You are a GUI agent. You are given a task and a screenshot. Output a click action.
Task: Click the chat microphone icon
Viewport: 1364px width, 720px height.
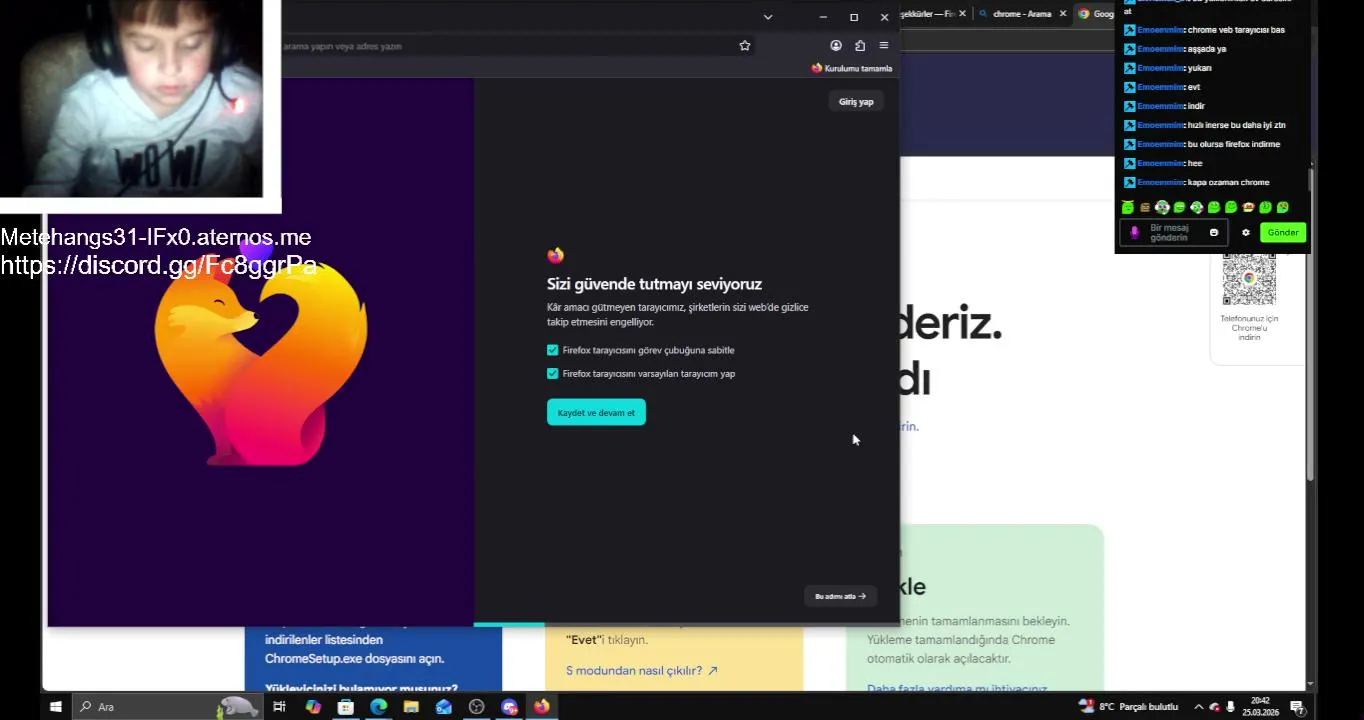pos(1134,232)
